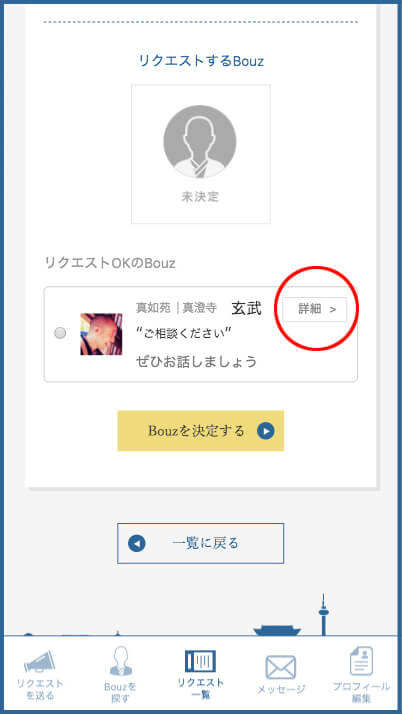Click 玄武's profile photo thumbnail

tap(101, 334)
